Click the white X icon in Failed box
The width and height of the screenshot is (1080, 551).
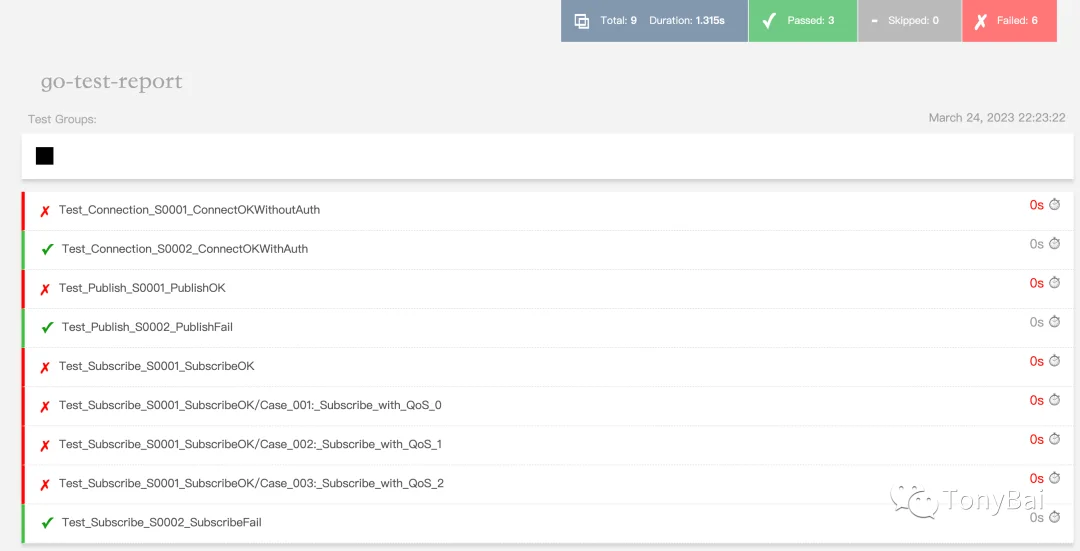click(980, 21)
